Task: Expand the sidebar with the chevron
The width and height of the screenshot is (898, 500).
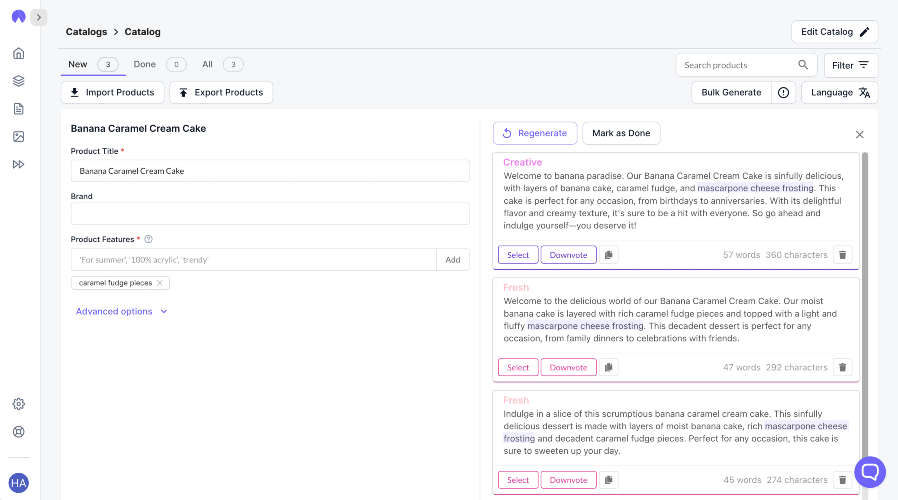Action: (x=38, y=17)
